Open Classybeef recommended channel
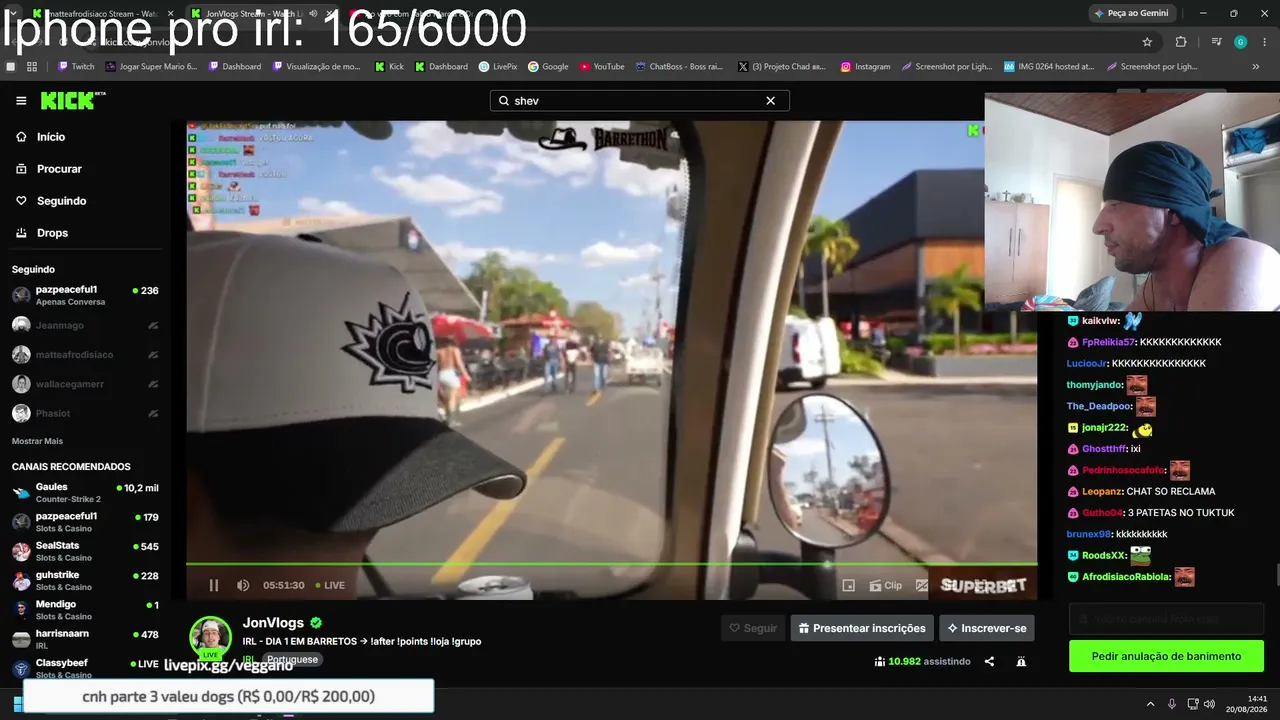The width and height of the screenshot is (1280, 720). (x=85, y=667)
